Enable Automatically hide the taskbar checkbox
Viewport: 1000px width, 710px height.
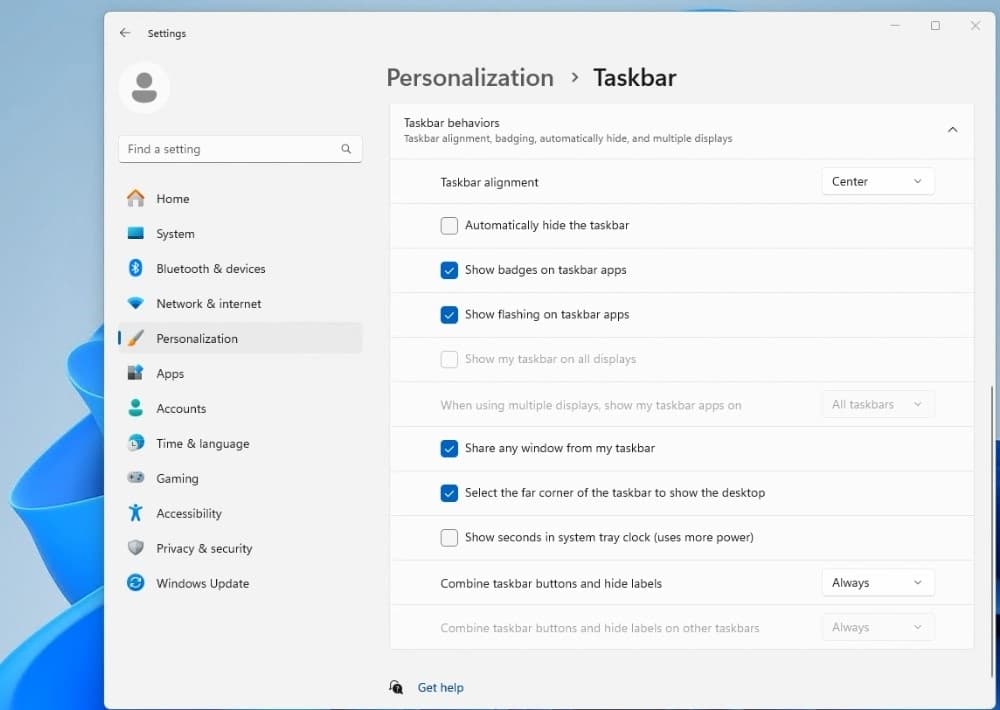coord(449,226)
